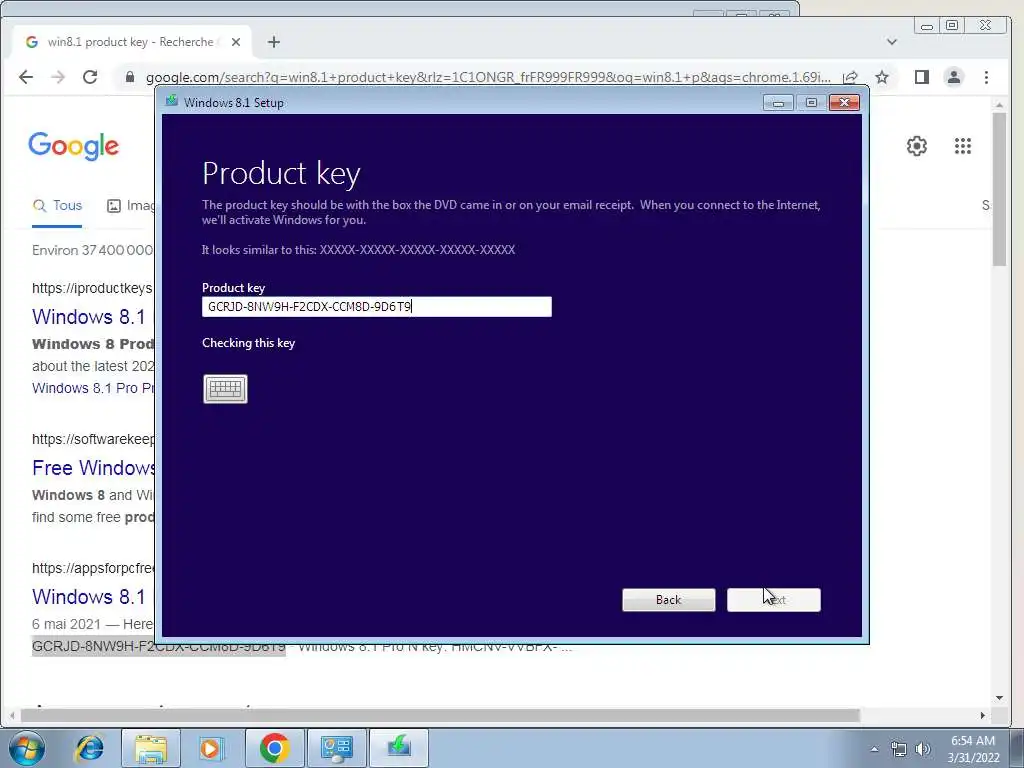Expand the Chrome tab search chevron
The image size is (1024, 768).
point(891,42)
